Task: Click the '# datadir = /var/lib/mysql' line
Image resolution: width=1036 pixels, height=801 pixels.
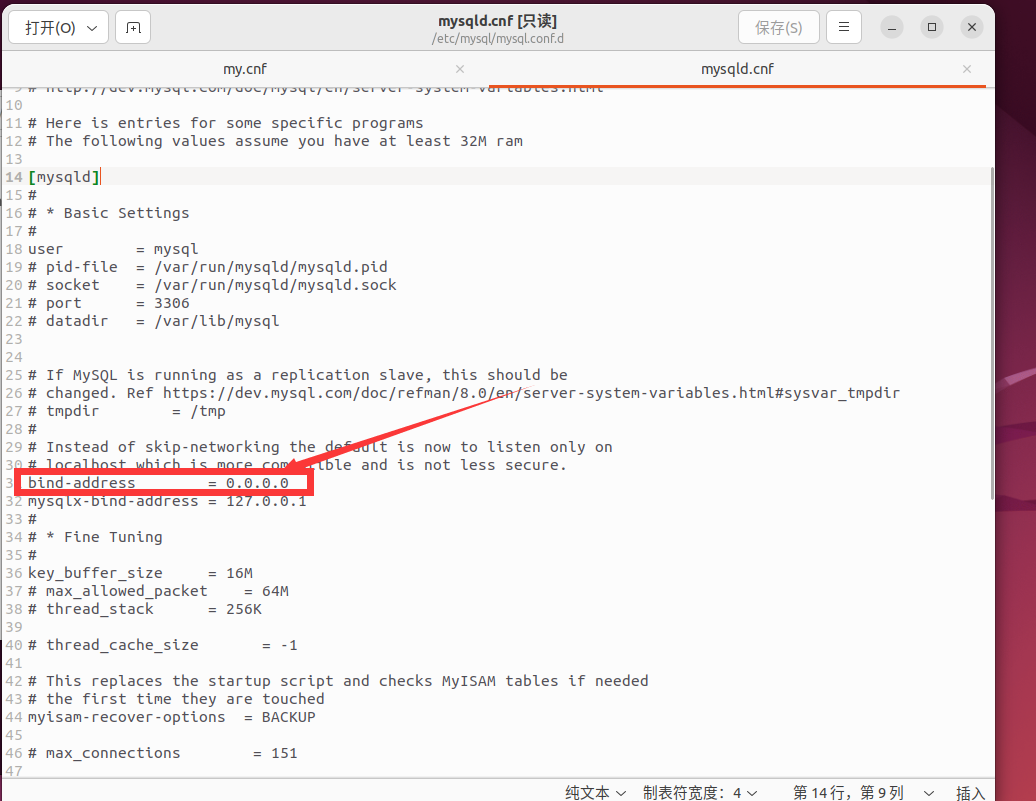Action: 153,321
